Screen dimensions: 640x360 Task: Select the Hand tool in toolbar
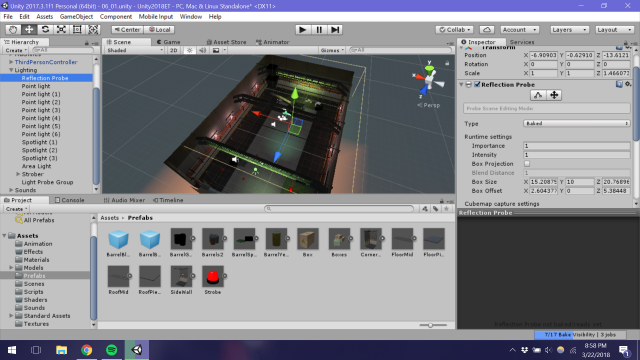pyautogui.click(x=13, y=29)
